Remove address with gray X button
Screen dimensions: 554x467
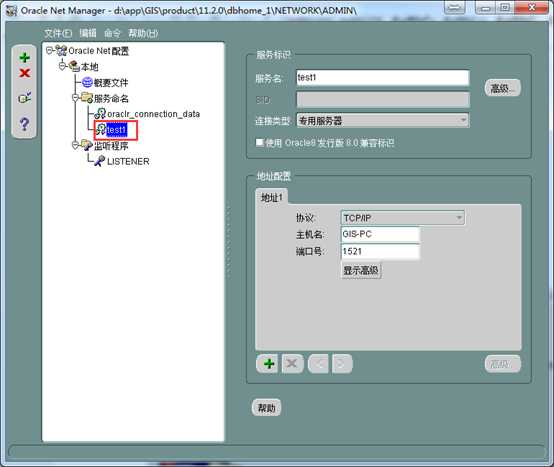point(293,363)
